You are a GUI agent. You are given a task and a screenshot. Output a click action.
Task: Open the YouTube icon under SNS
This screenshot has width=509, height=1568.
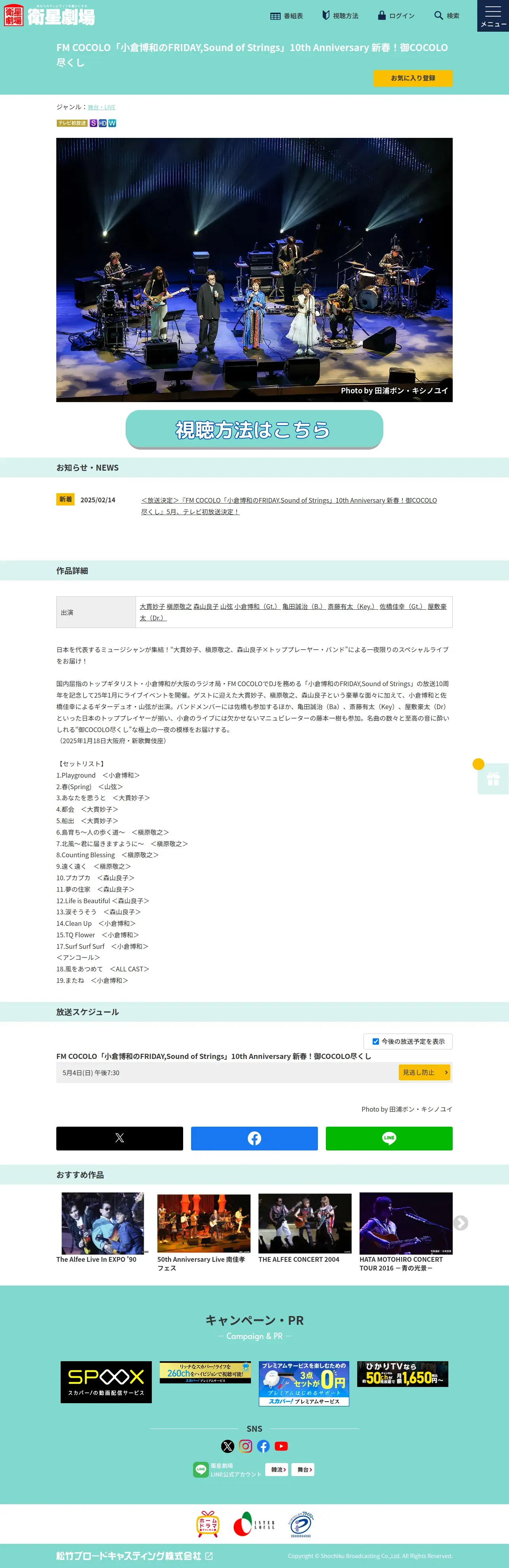point(281,1446)
